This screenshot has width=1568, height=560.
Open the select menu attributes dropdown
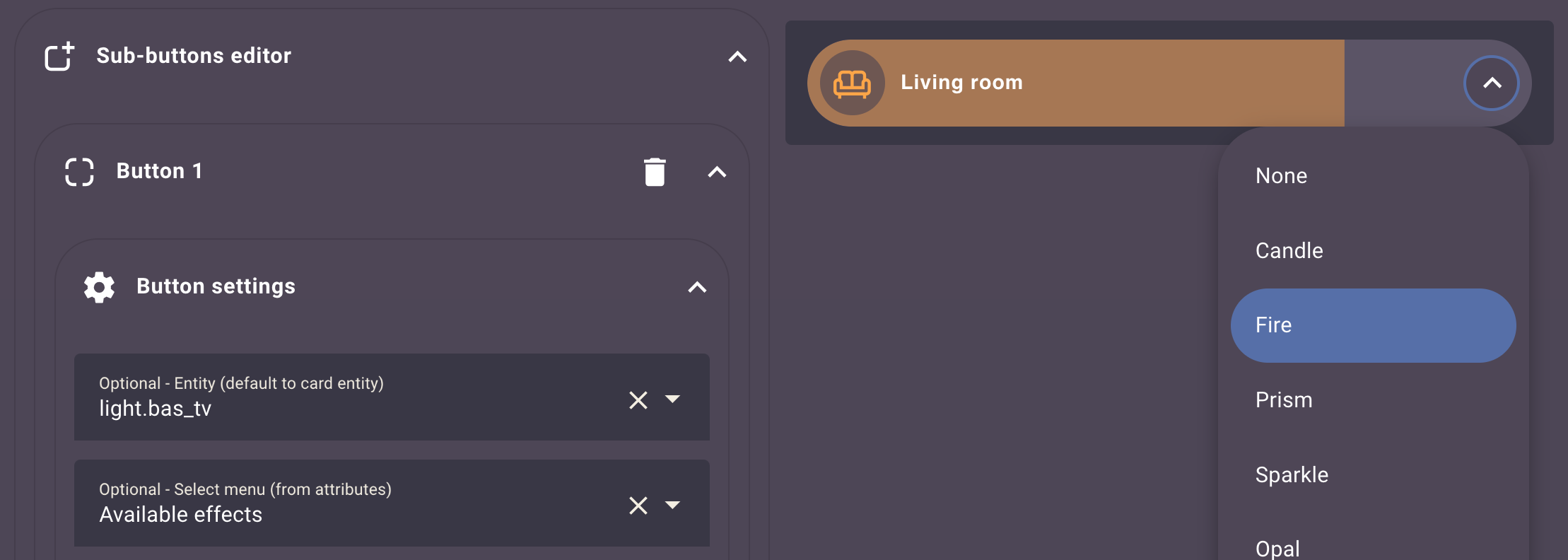coord(673,505)
